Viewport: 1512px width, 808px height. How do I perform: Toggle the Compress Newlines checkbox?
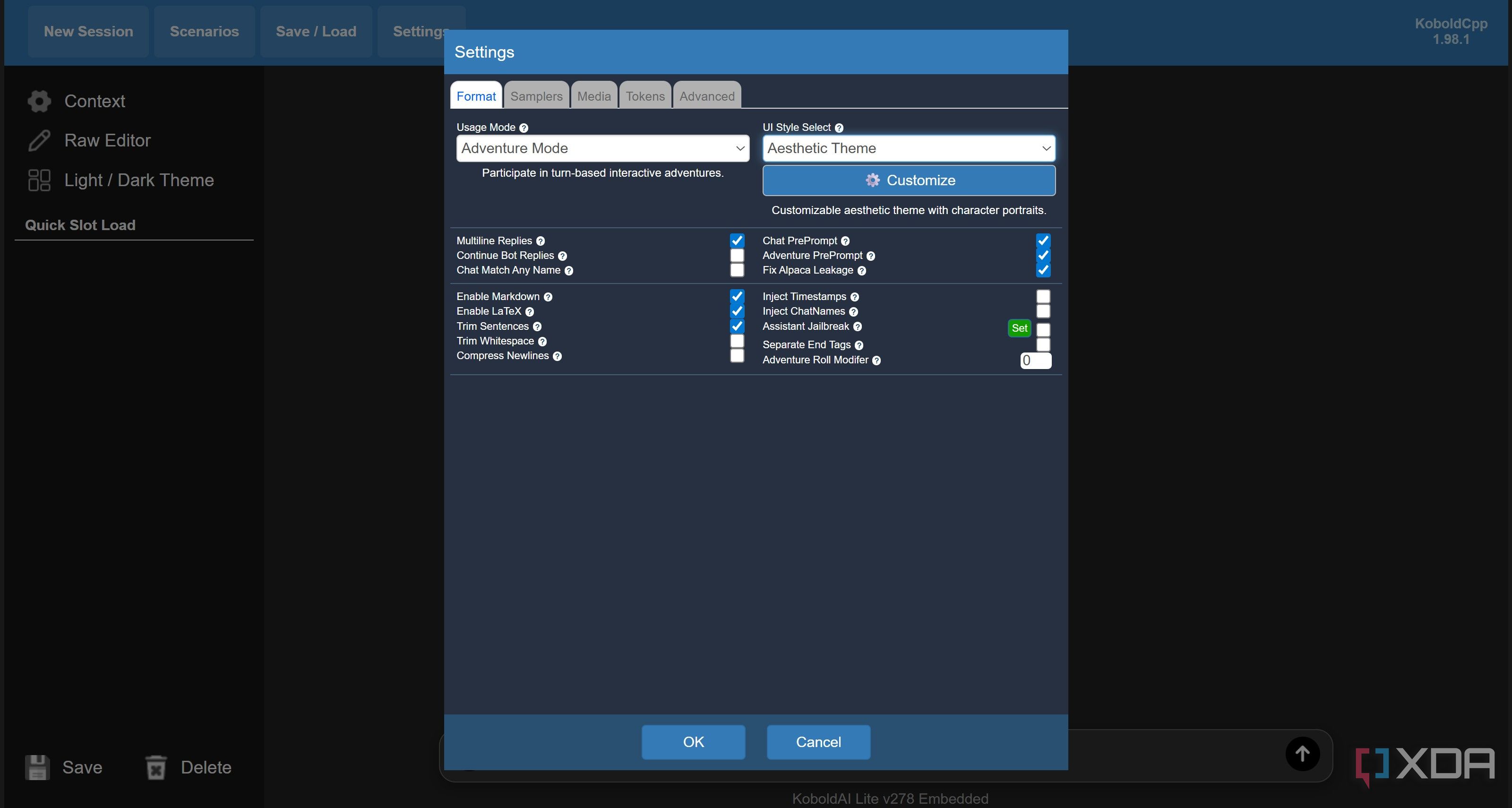pos(737,356)
